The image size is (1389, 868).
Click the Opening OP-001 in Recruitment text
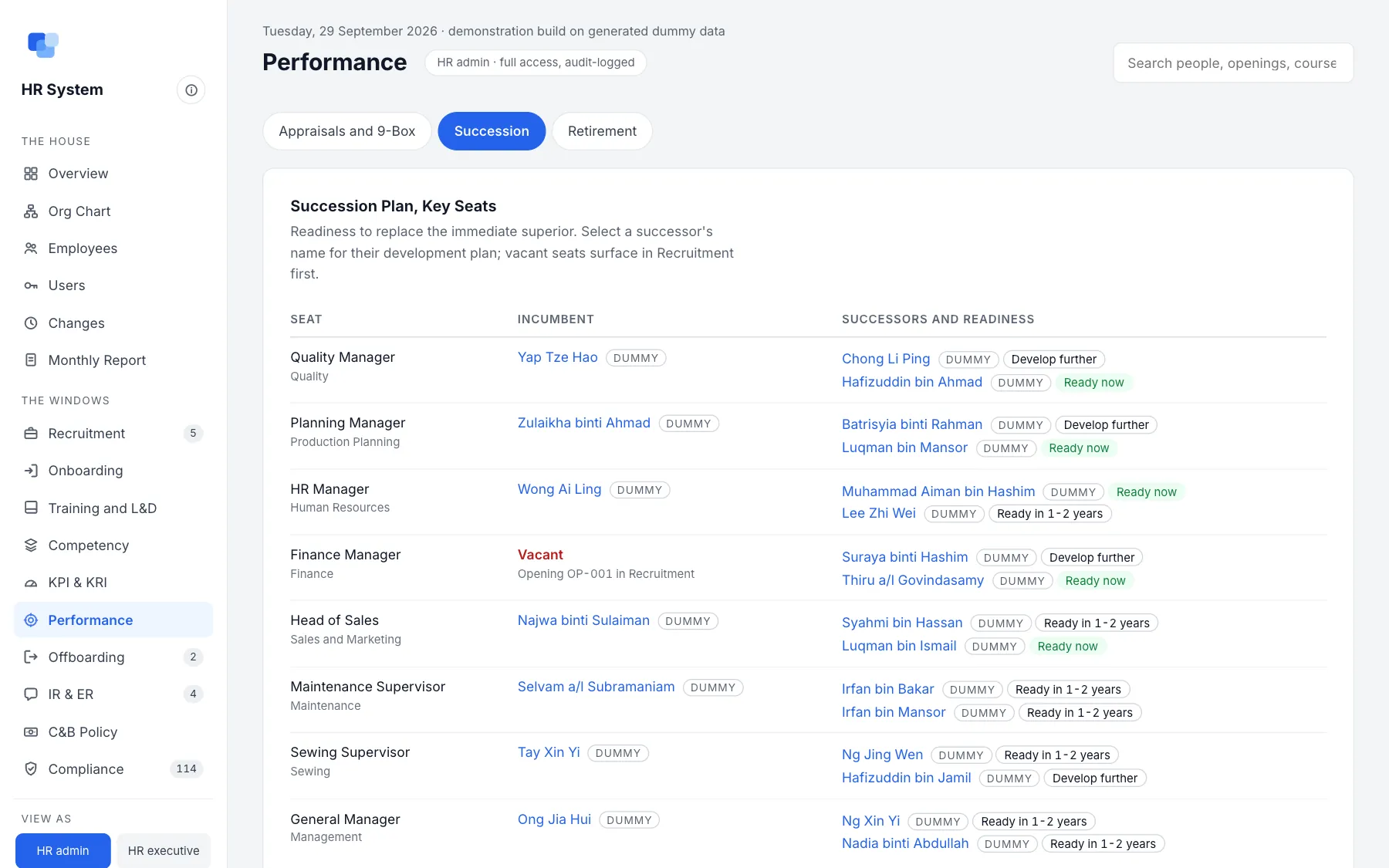pyautogui.click(x=606, y=574)
